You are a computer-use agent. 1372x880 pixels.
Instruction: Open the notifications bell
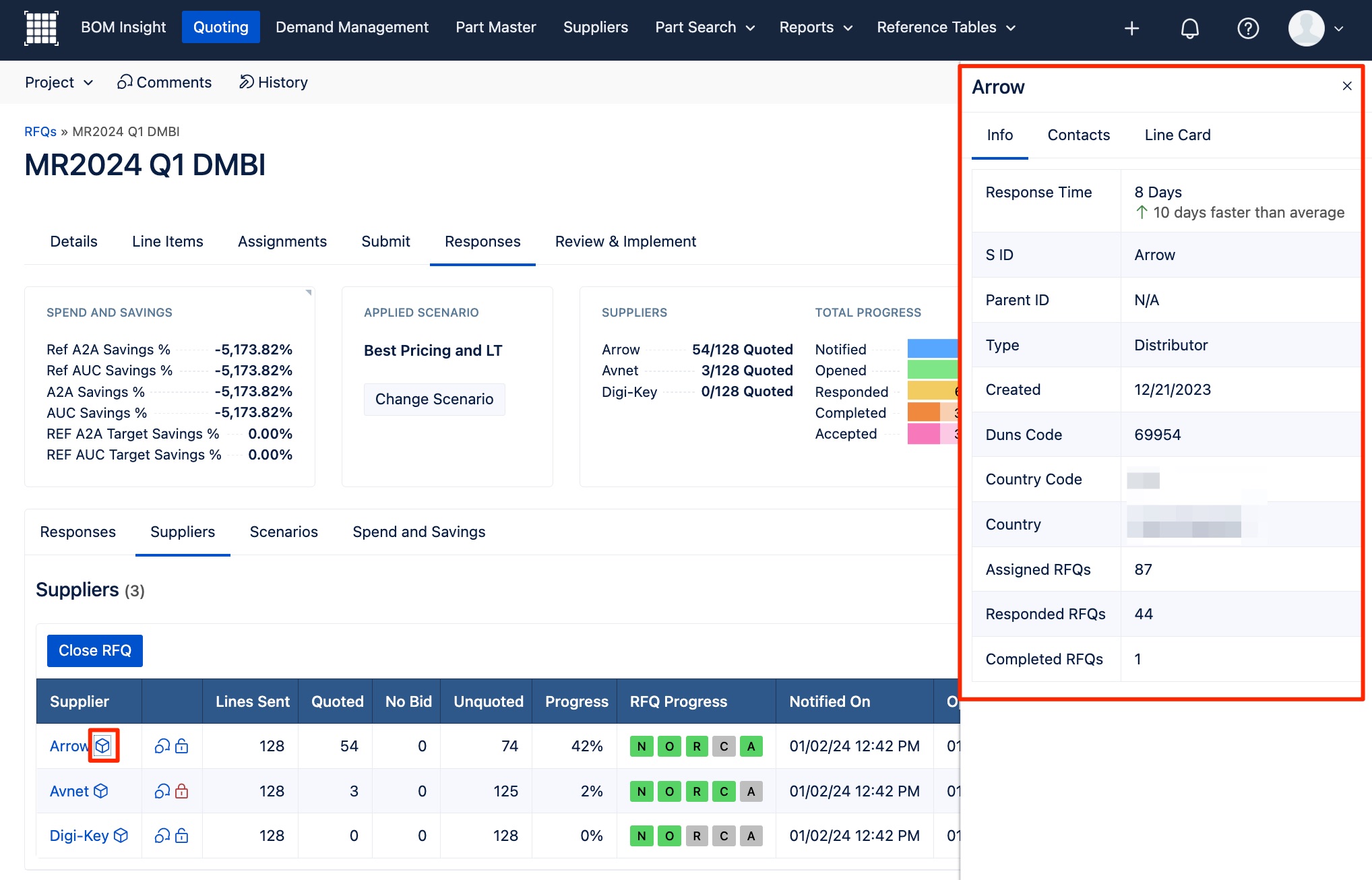point(1189,28)
